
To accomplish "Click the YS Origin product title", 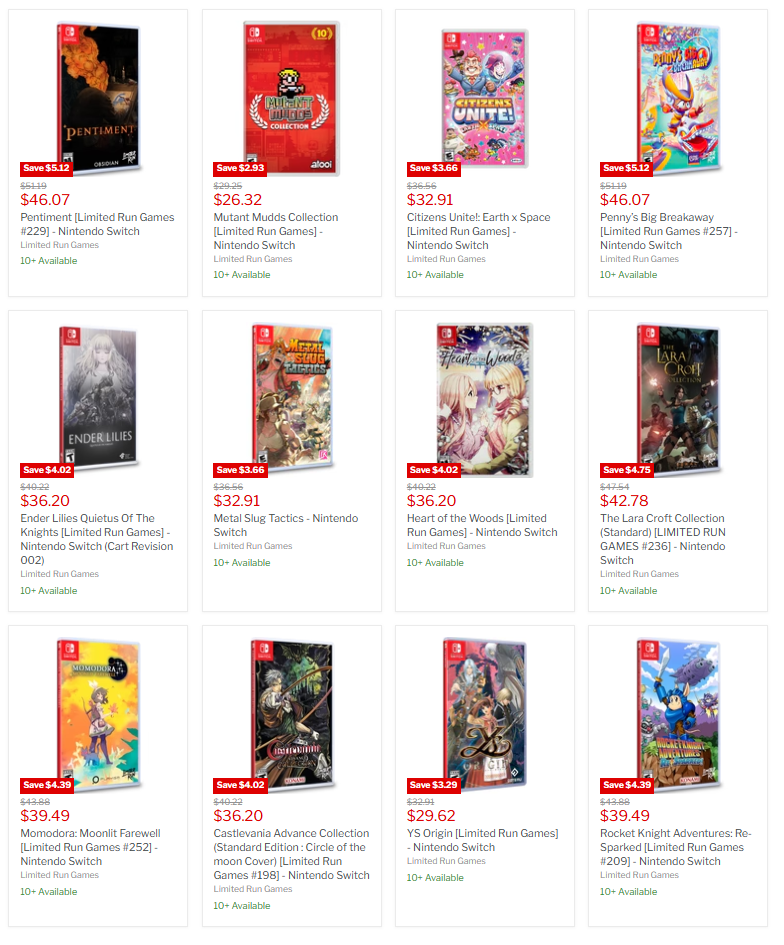I will 482,840.
